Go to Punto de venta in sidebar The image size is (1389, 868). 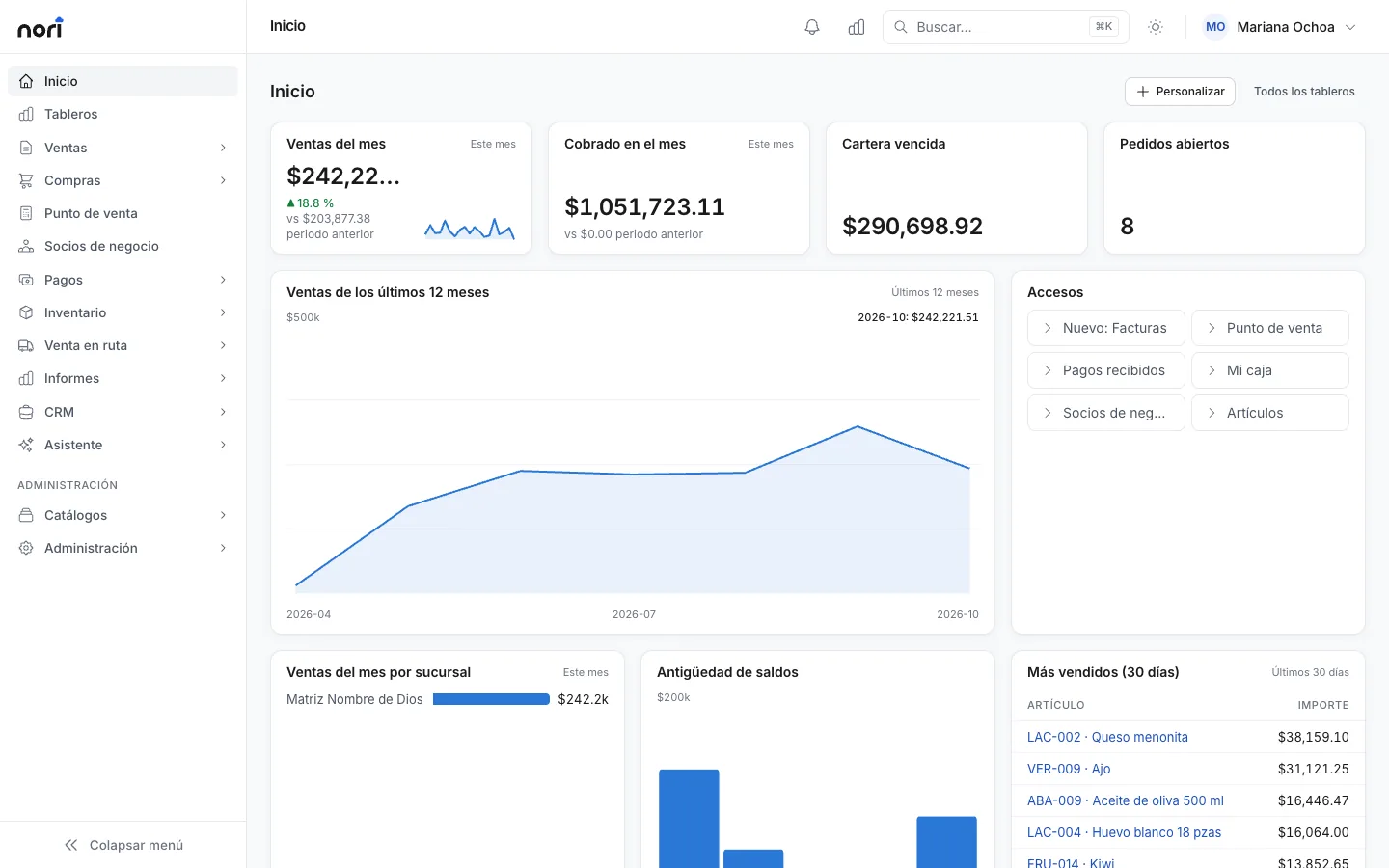[123, 213]
